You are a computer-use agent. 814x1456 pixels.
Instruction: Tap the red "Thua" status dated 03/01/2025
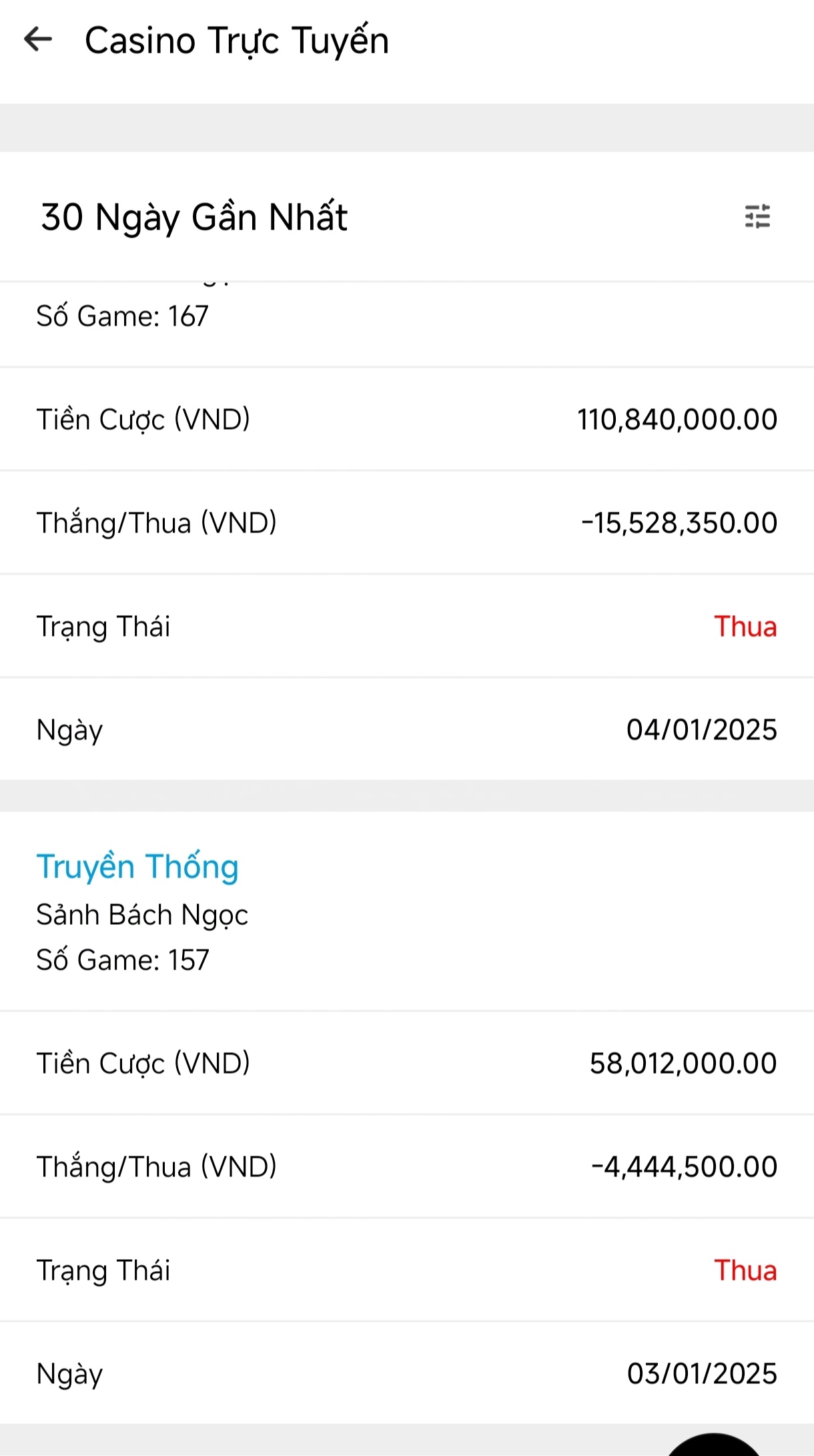[745, 1270]
